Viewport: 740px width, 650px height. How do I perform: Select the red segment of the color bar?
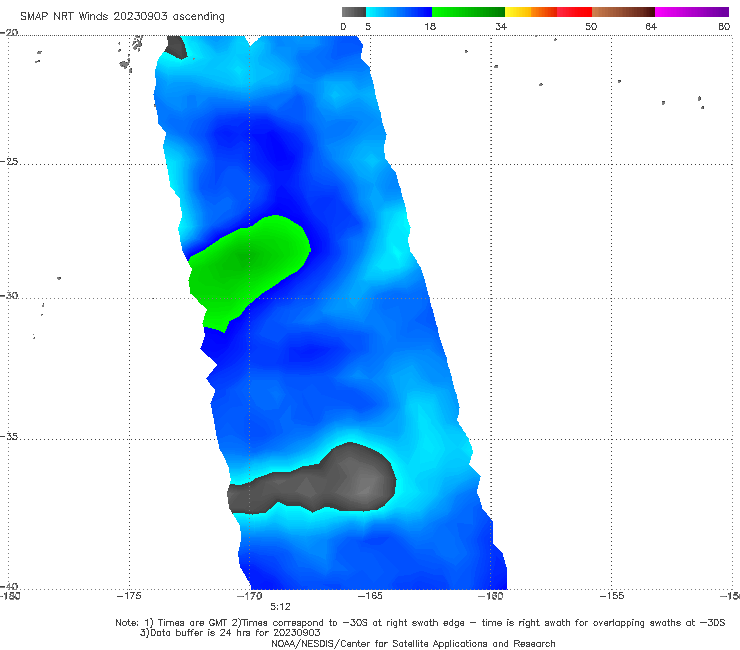[574, 12]
